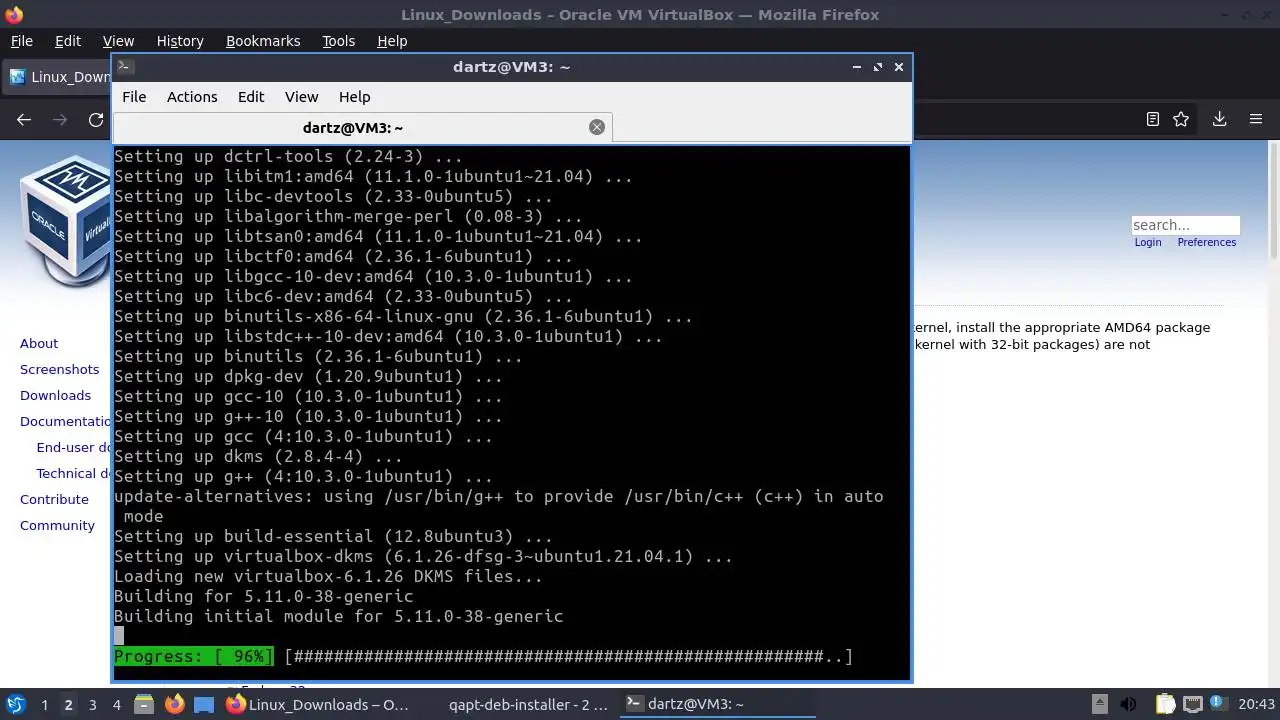Open Firefox View menu
The image size is (1280, 720).
(118, 41)
